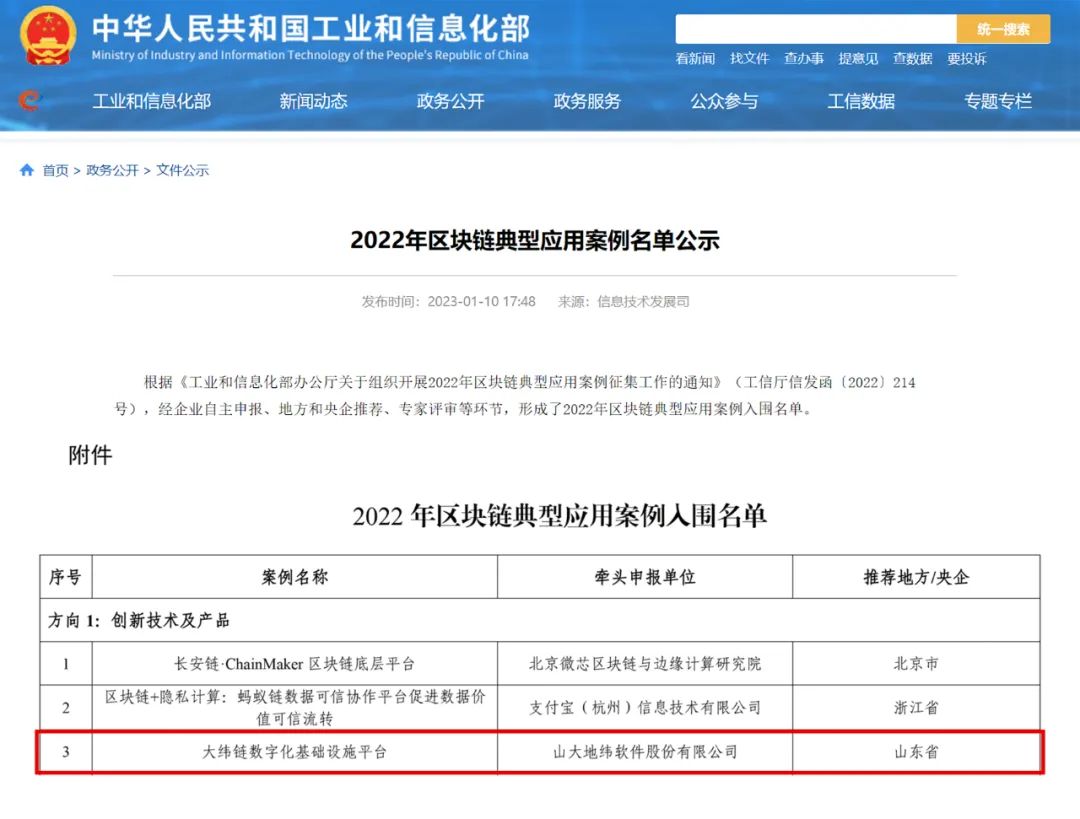Open the 政务公开 navigation menu
1080x819 pixels.
(450, 101)
